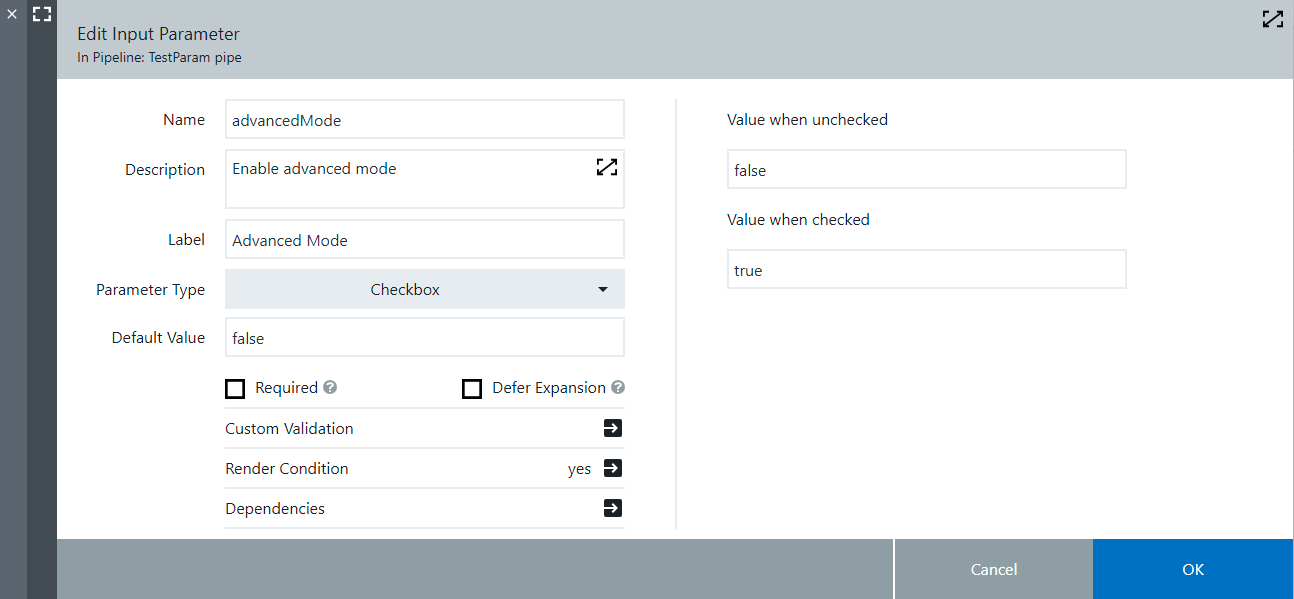The height and width of the screenshot is (599, 1294).
Task: Enable the Required checkbox
Action: pyautogui.click(x=235, y=389)
